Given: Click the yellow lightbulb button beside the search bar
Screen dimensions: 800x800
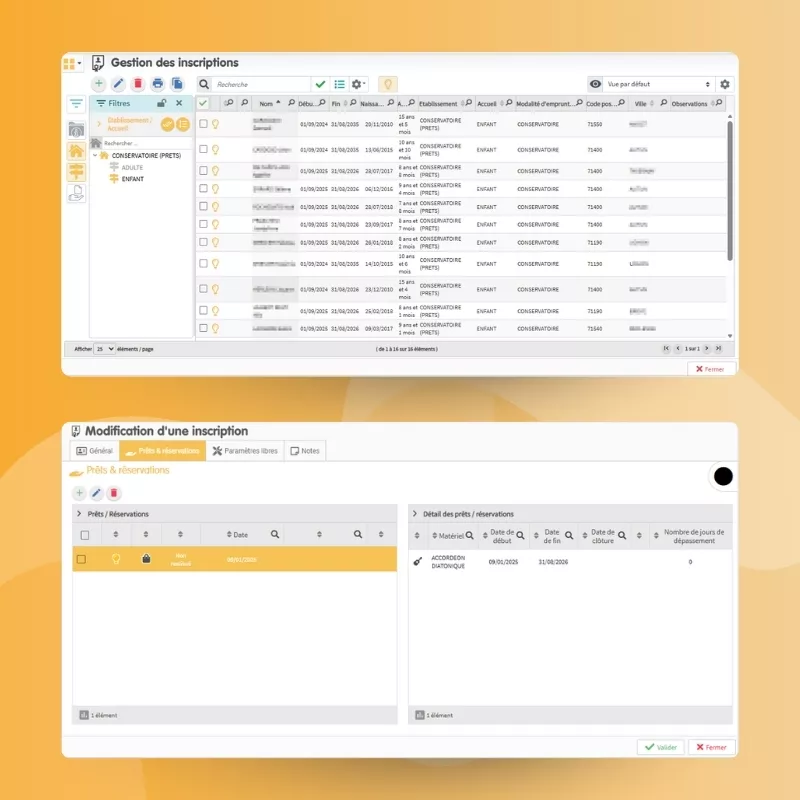Looking at the screenshot, I should click(387, 85).
